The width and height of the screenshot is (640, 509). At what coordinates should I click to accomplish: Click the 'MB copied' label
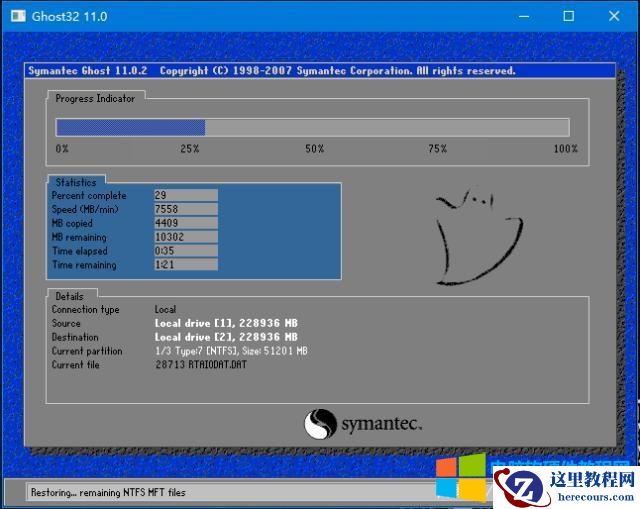coord(72,223)
